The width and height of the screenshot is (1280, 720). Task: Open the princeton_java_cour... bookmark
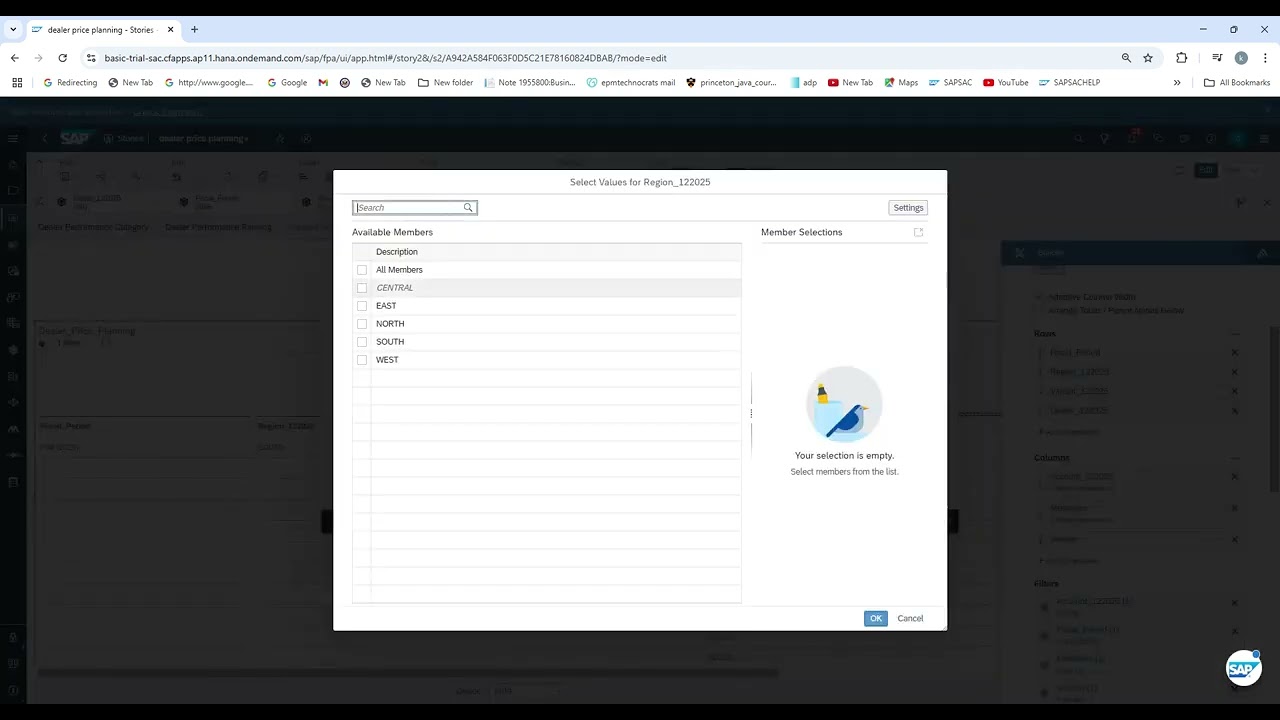pyautogui.click(x=731, y=83)
